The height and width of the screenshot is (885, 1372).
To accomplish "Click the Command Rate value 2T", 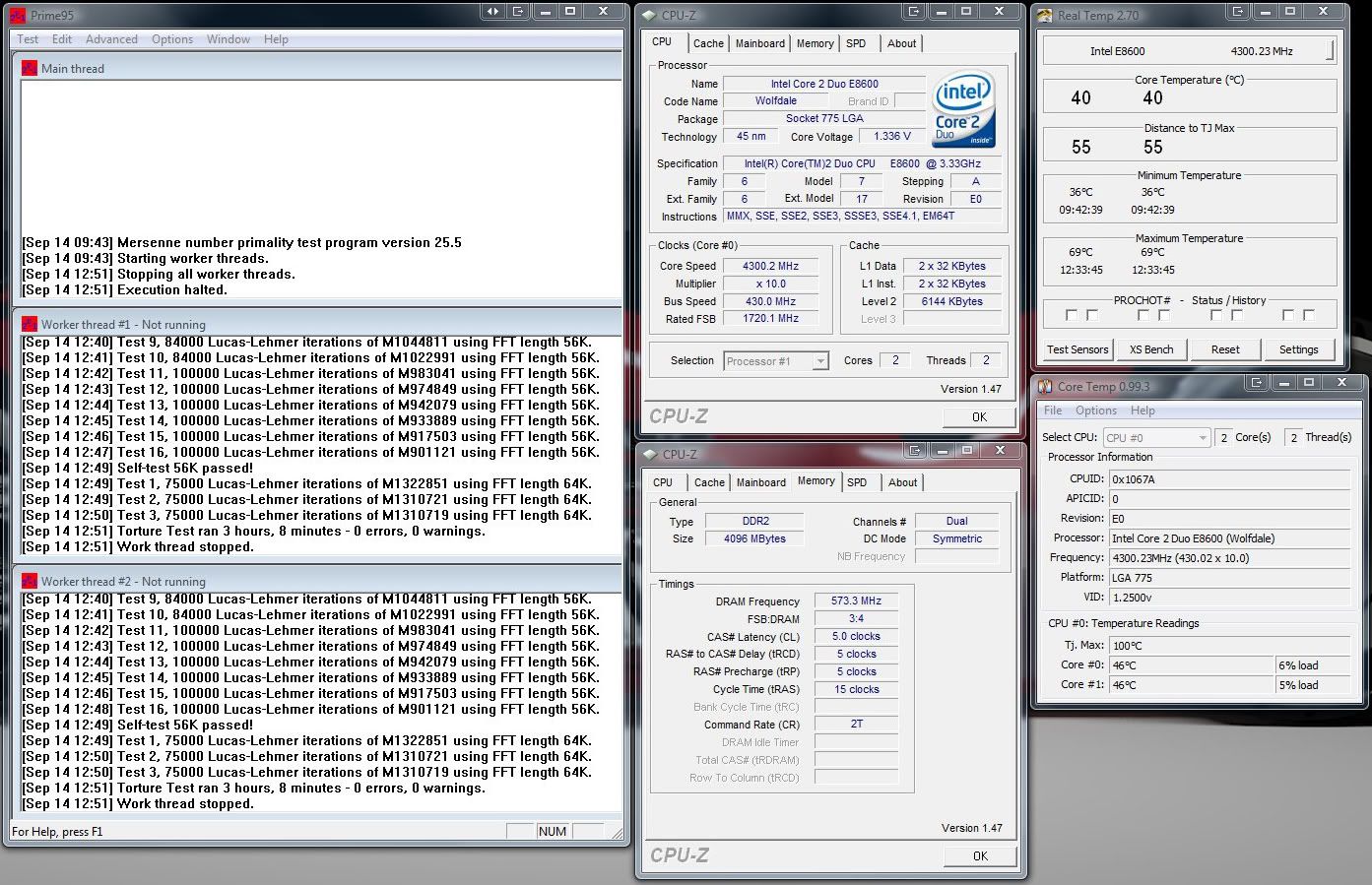I will point(856,724).
